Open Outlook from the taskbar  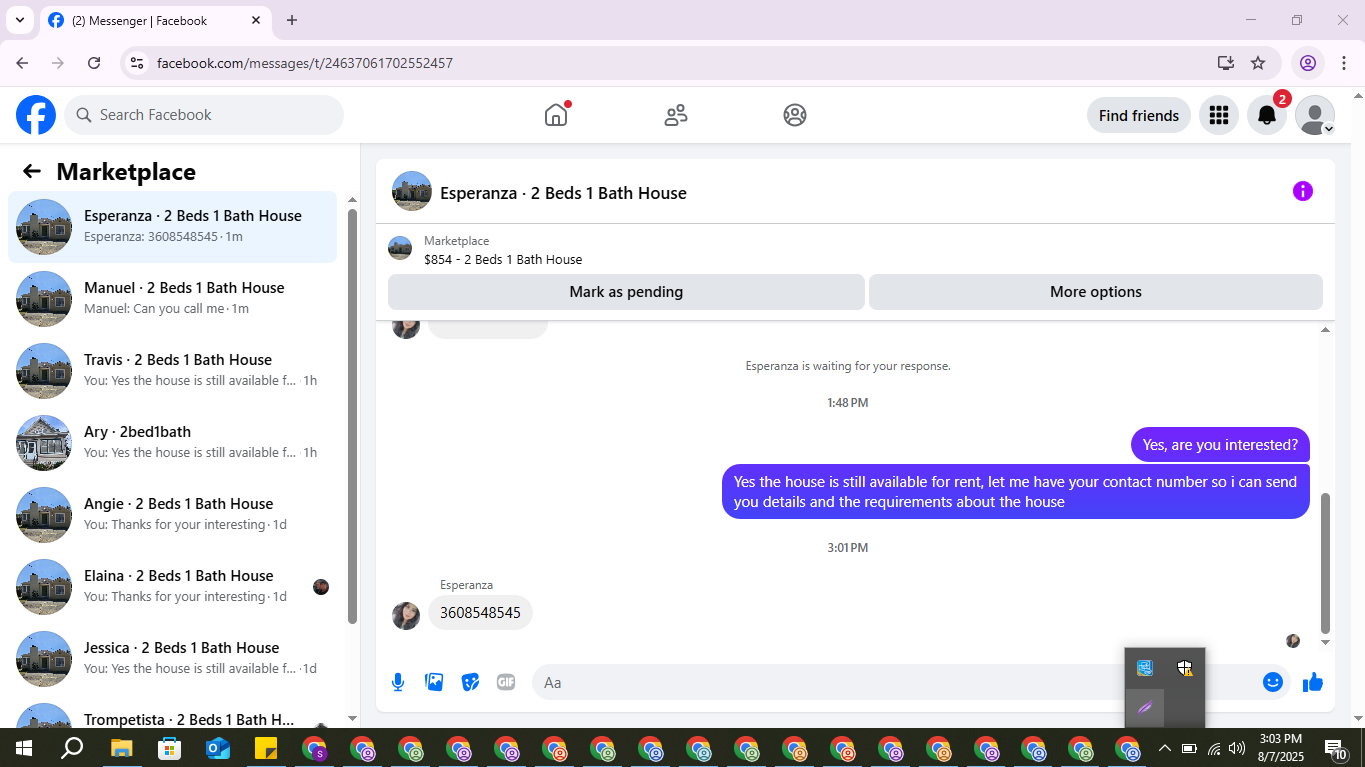(217, 748)
